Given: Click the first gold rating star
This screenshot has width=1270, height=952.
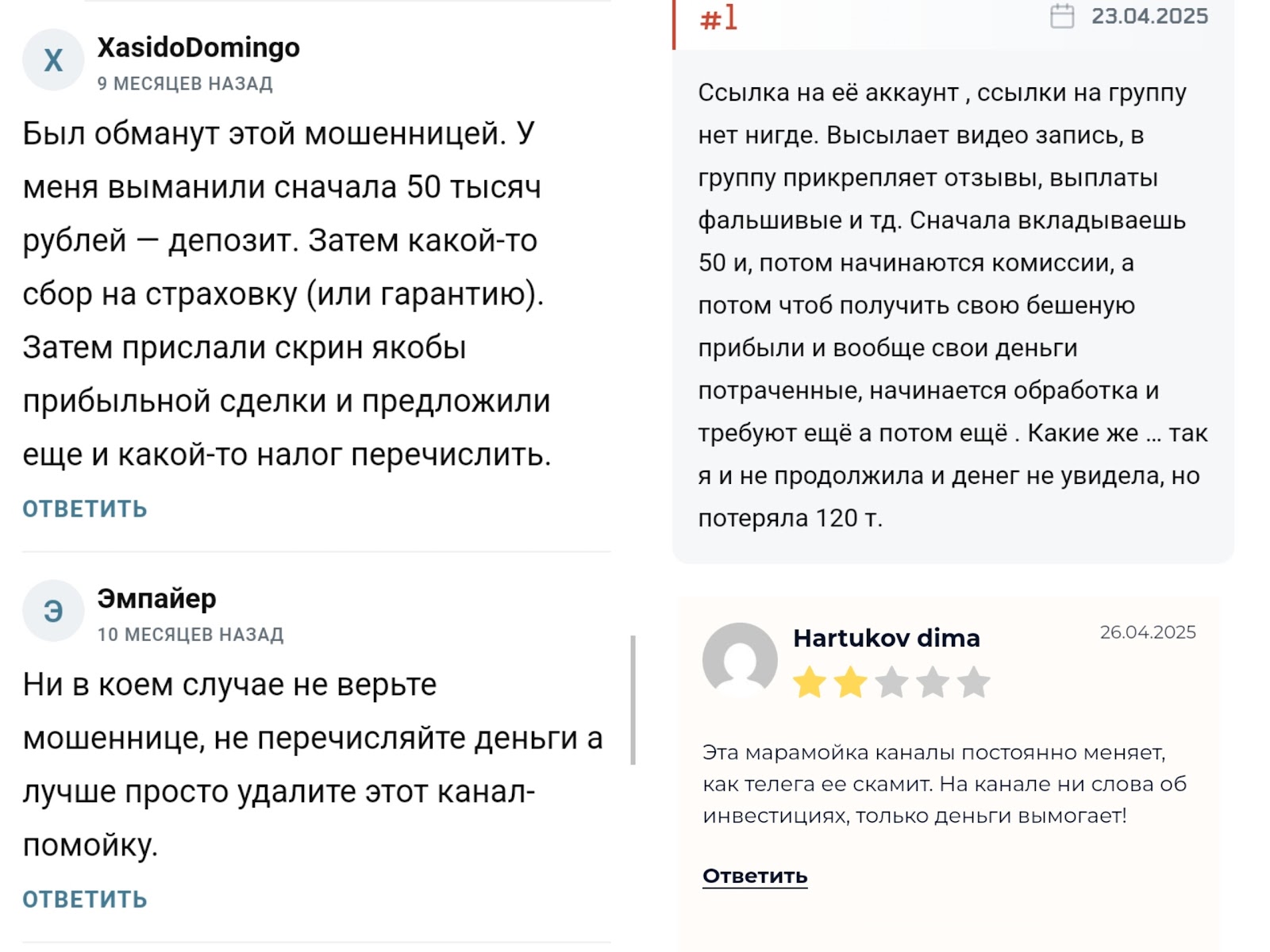Looking at the screenshot, I should tap(810, 682).
